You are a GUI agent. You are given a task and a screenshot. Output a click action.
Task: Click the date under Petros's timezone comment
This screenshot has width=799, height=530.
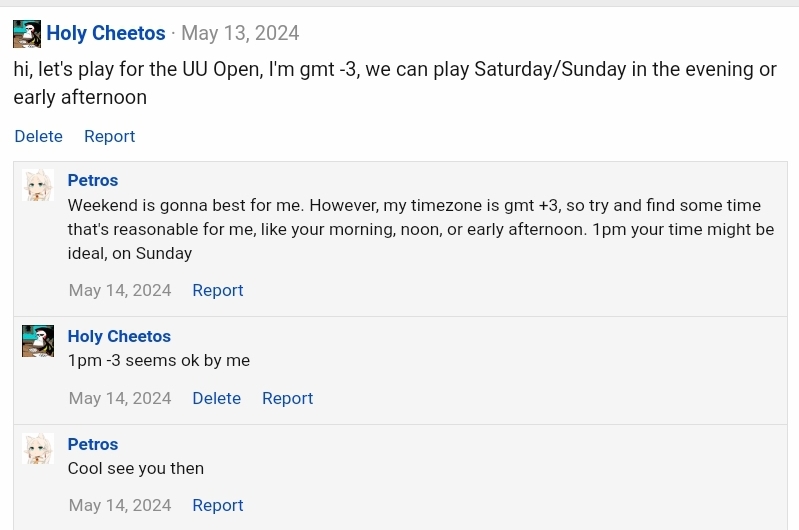click(120, 290)
